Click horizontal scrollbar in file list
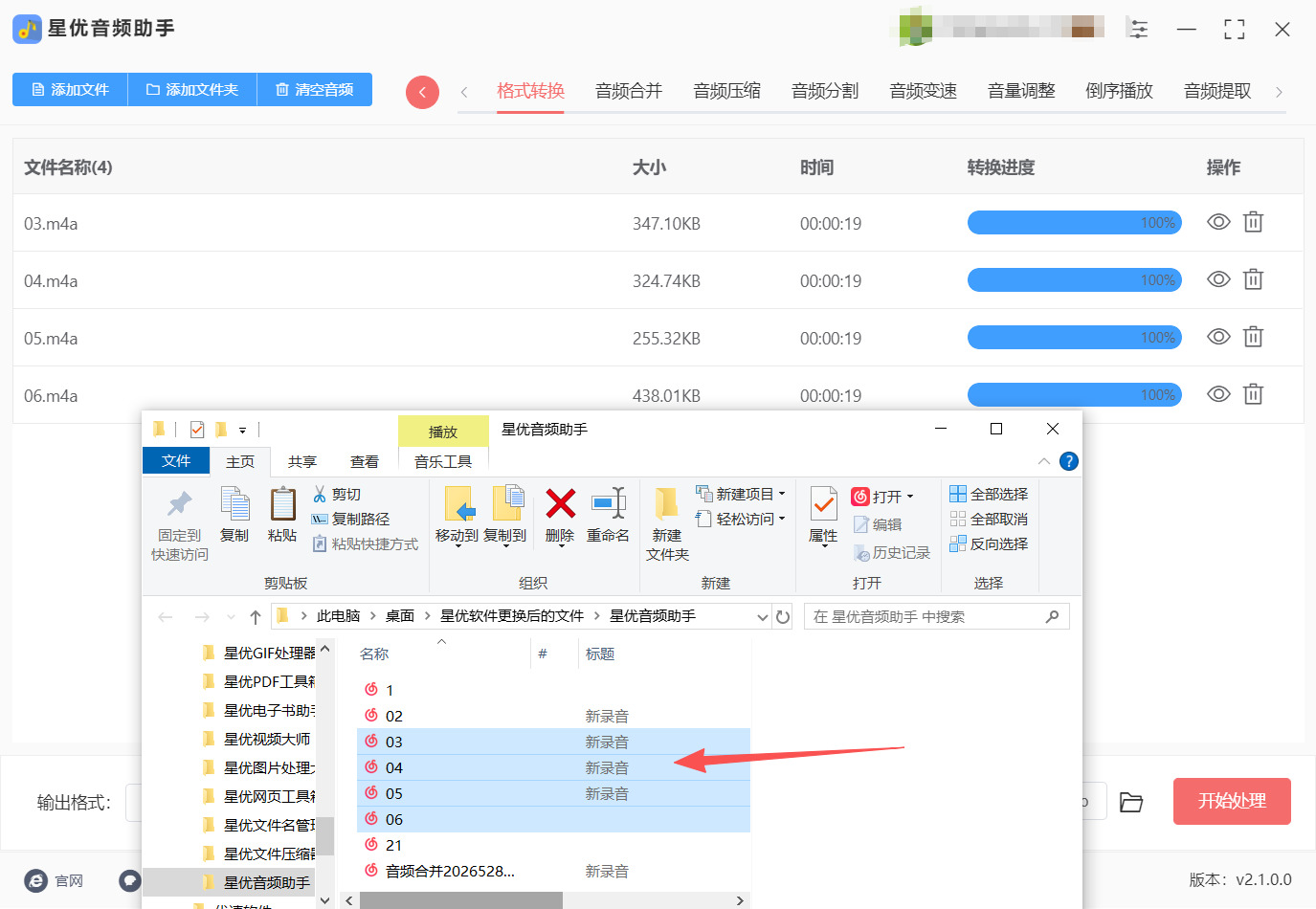 [x=461, y=900]
